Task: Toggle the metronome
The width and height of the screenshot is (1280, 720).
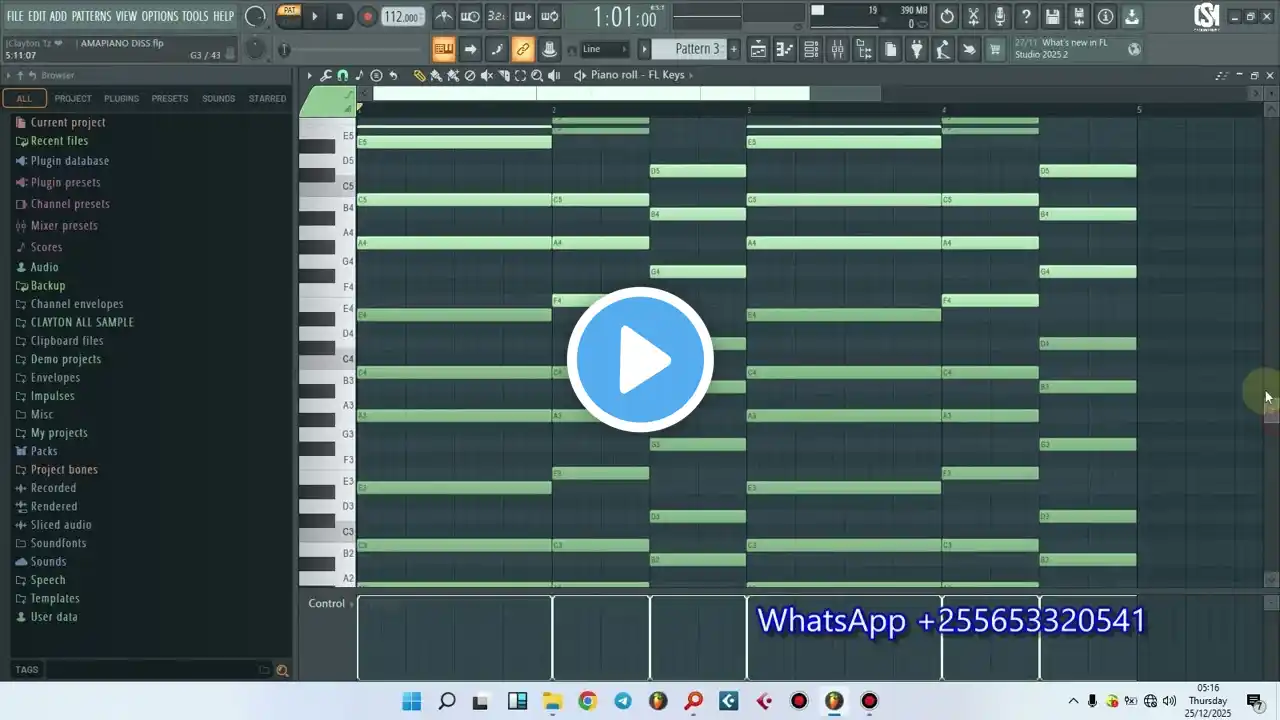Action: [x=443, y=16]
